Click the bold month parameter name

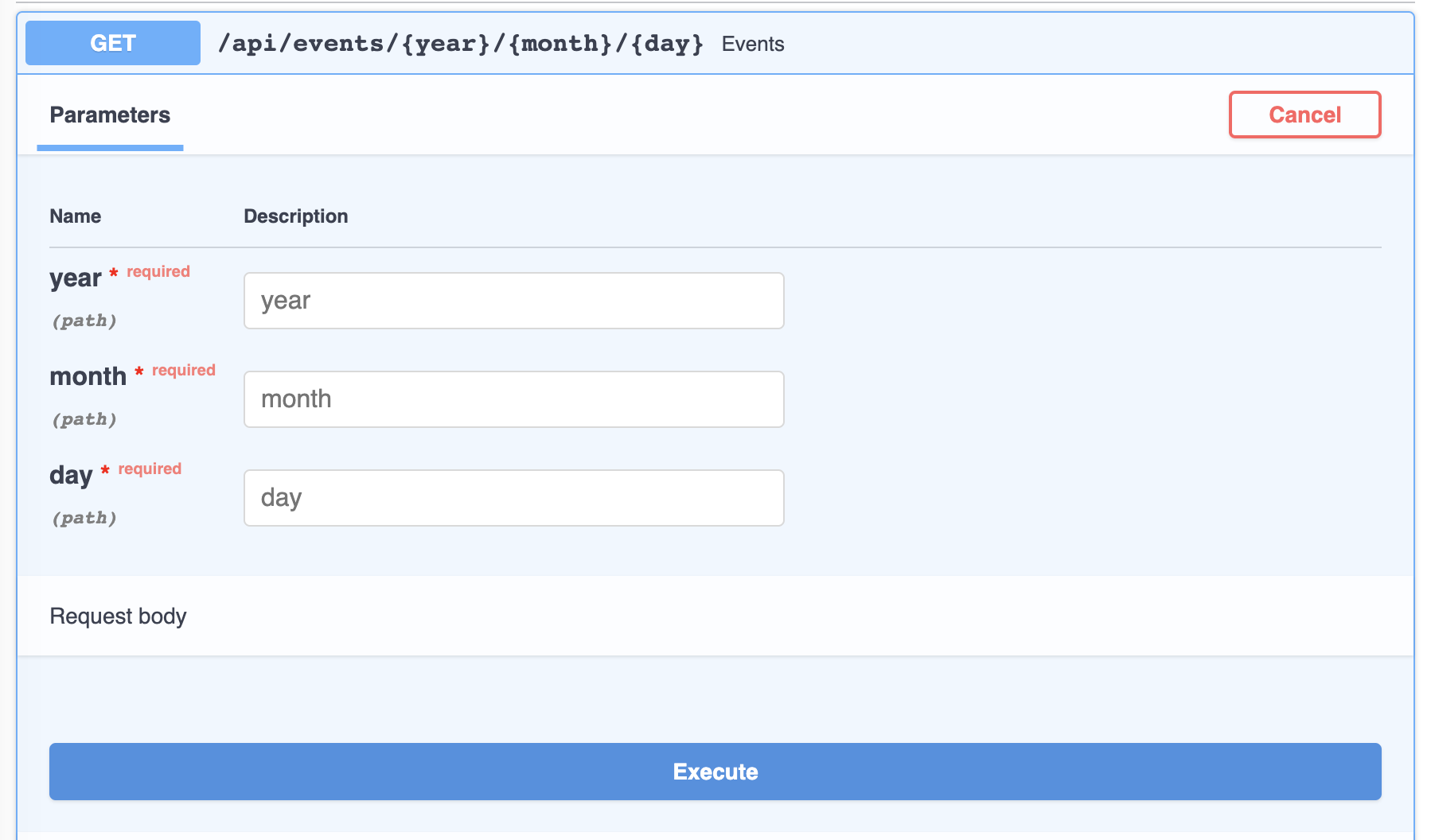point(88,376)
